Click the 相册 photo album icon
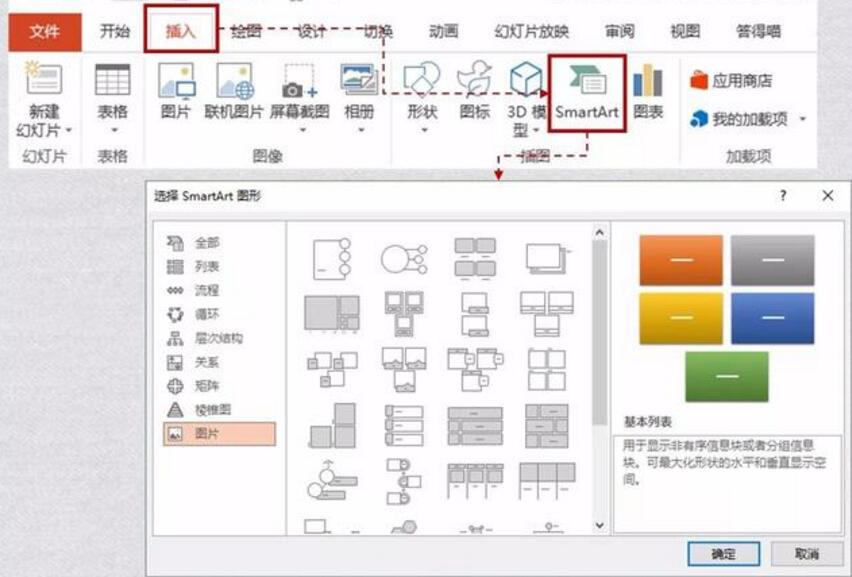852x577 pixels. pos(359,80)
